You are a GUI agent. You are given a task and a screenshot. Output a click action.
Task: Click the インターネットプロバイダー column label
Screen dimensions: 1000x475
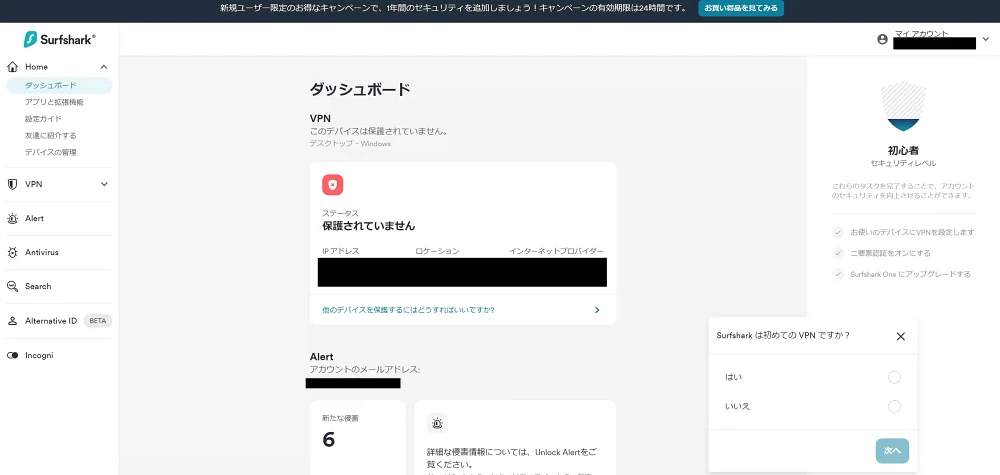(556, 251)
